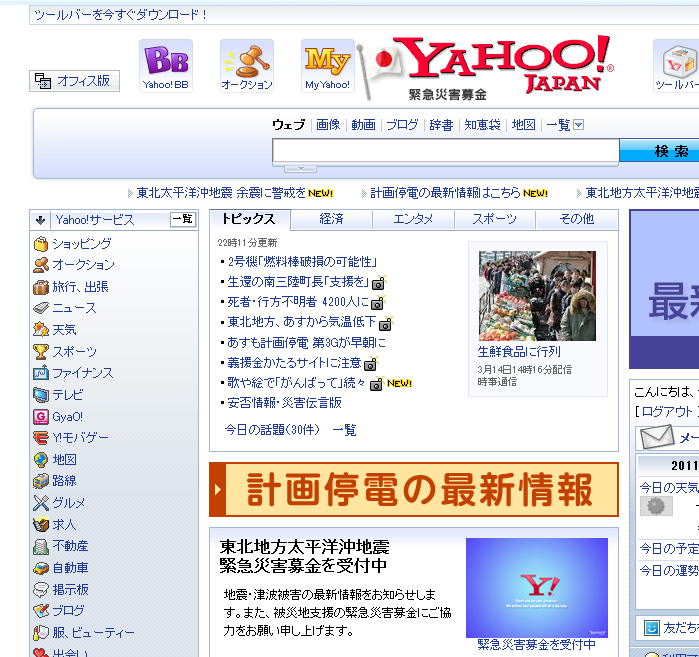Viewport: 699px width, 657px height.
Task: Click the mail envelope icon
Action: coord(657,437)
